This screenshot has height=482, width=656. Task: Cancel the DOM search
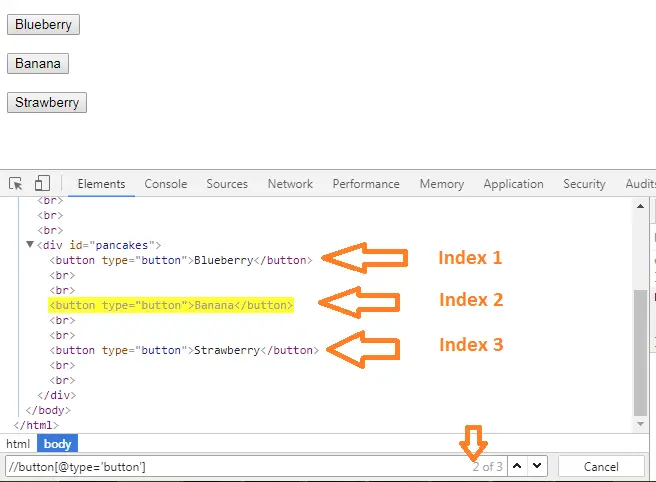click(x=601, y=467)
